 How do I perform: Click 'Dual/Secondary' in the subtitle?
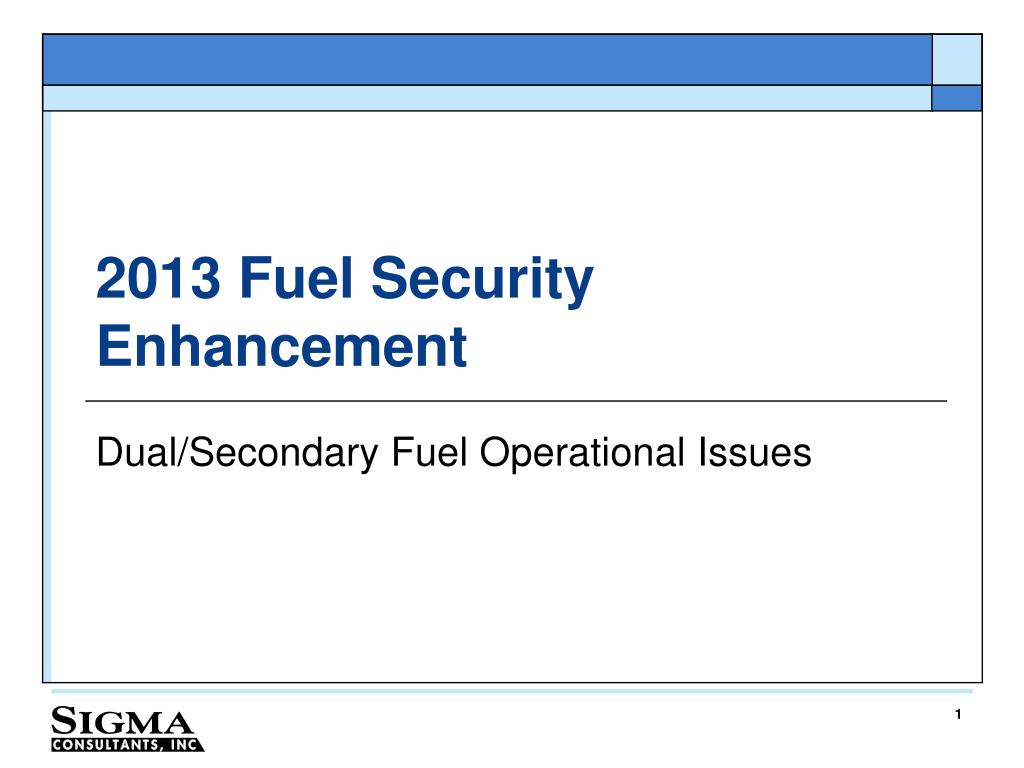237,453
